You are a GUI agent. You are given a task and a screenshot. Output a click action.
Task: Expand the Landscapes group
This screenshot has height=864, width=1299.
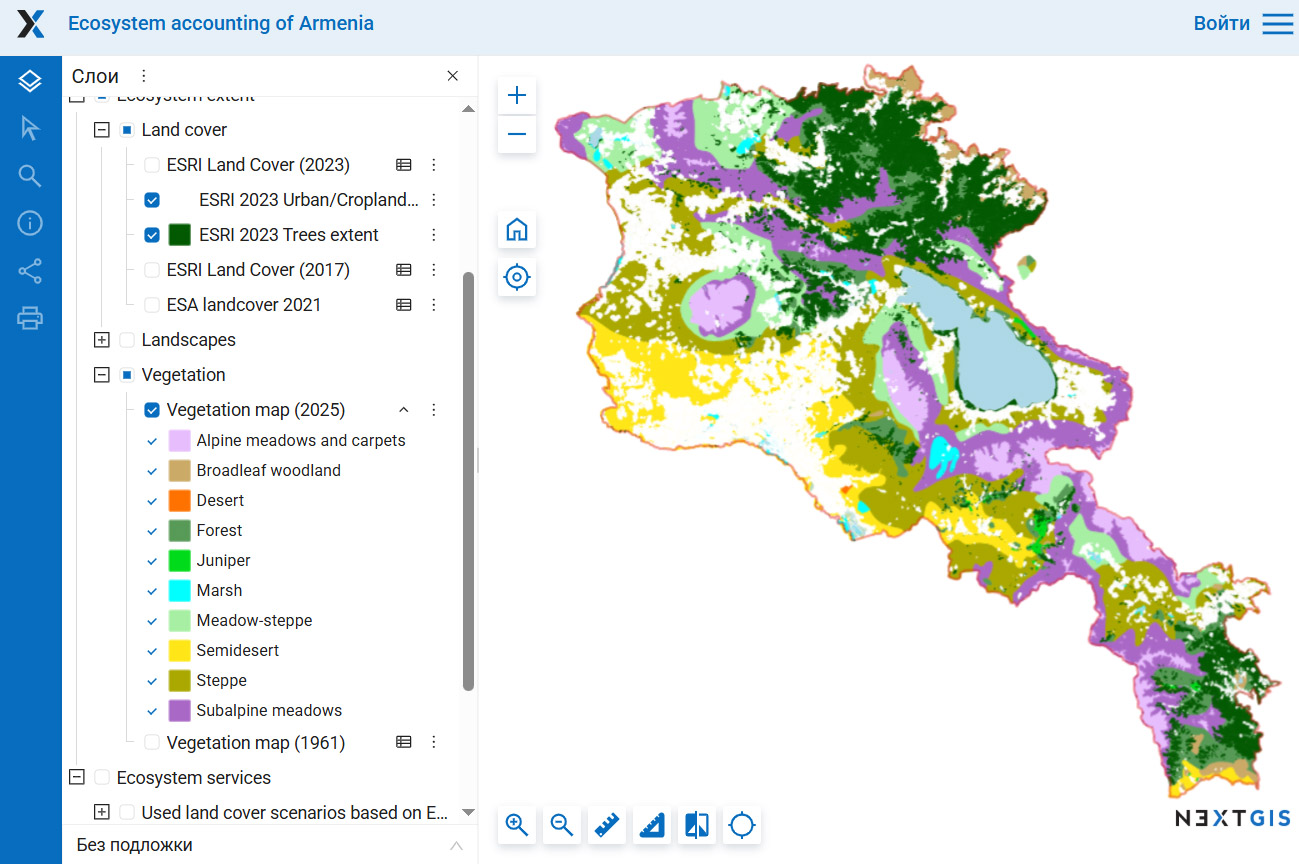point(101,340)
